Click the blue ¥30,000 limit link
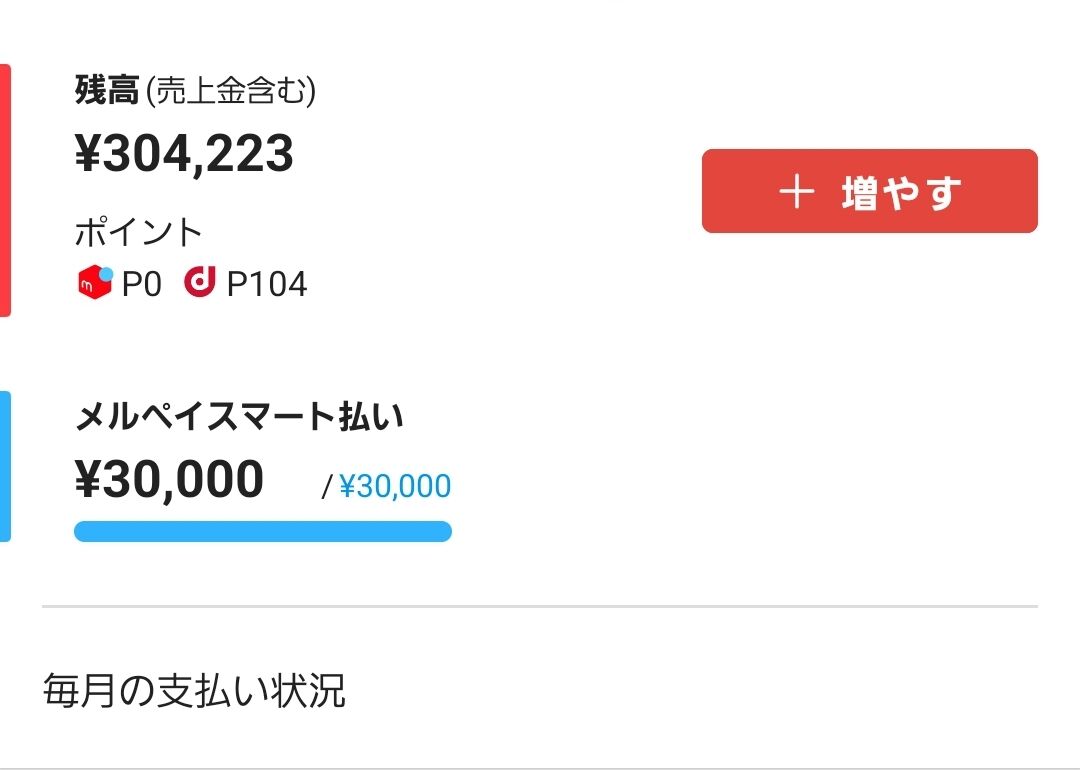 (x=395, y=487)
